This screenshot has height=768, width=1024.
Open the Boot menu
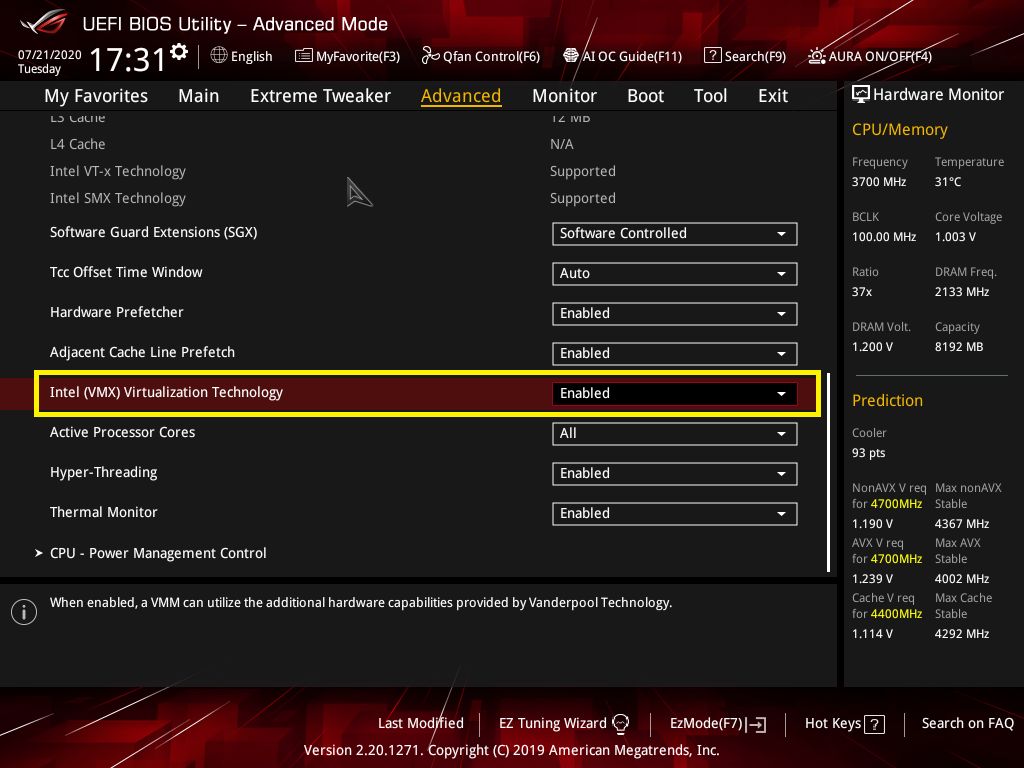click(x=645, y=95)
